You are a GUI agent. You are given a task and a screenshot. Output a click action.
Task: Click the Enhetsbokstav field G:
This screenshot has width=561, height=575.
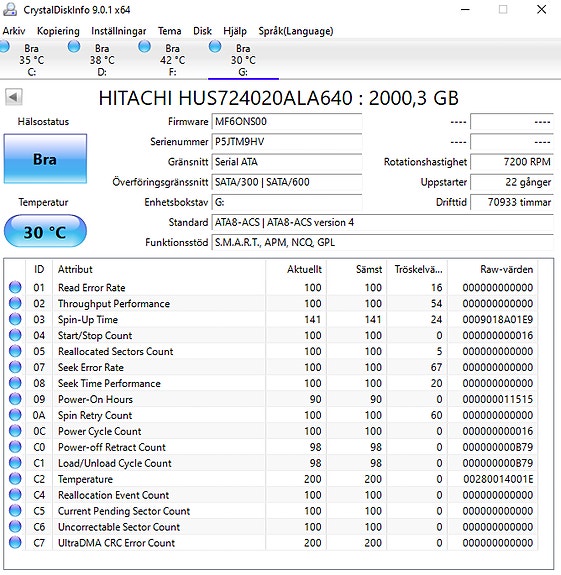pos(287,202)
